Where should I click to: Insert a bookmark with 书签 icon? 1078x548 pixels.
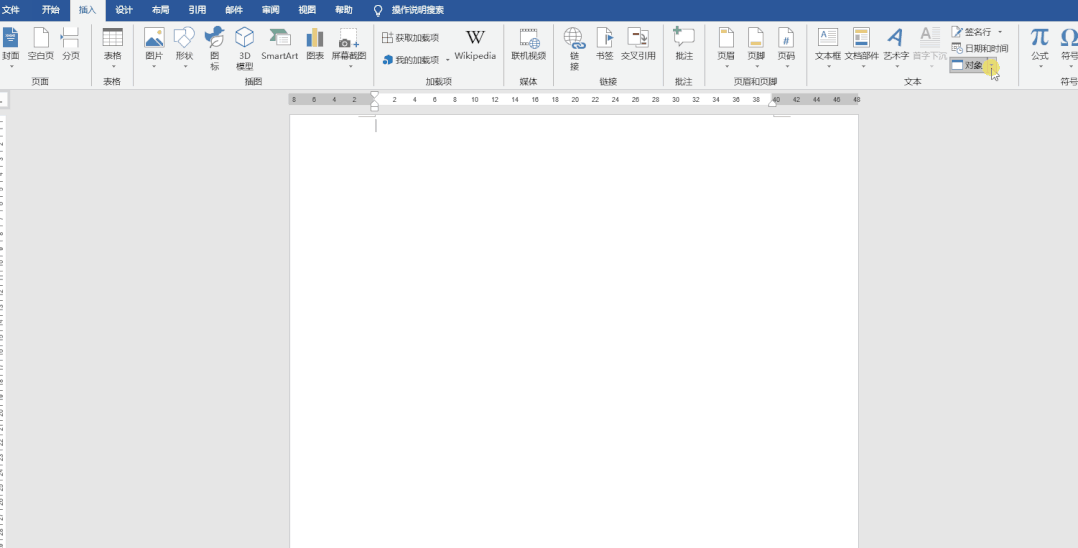coord(604,44)
